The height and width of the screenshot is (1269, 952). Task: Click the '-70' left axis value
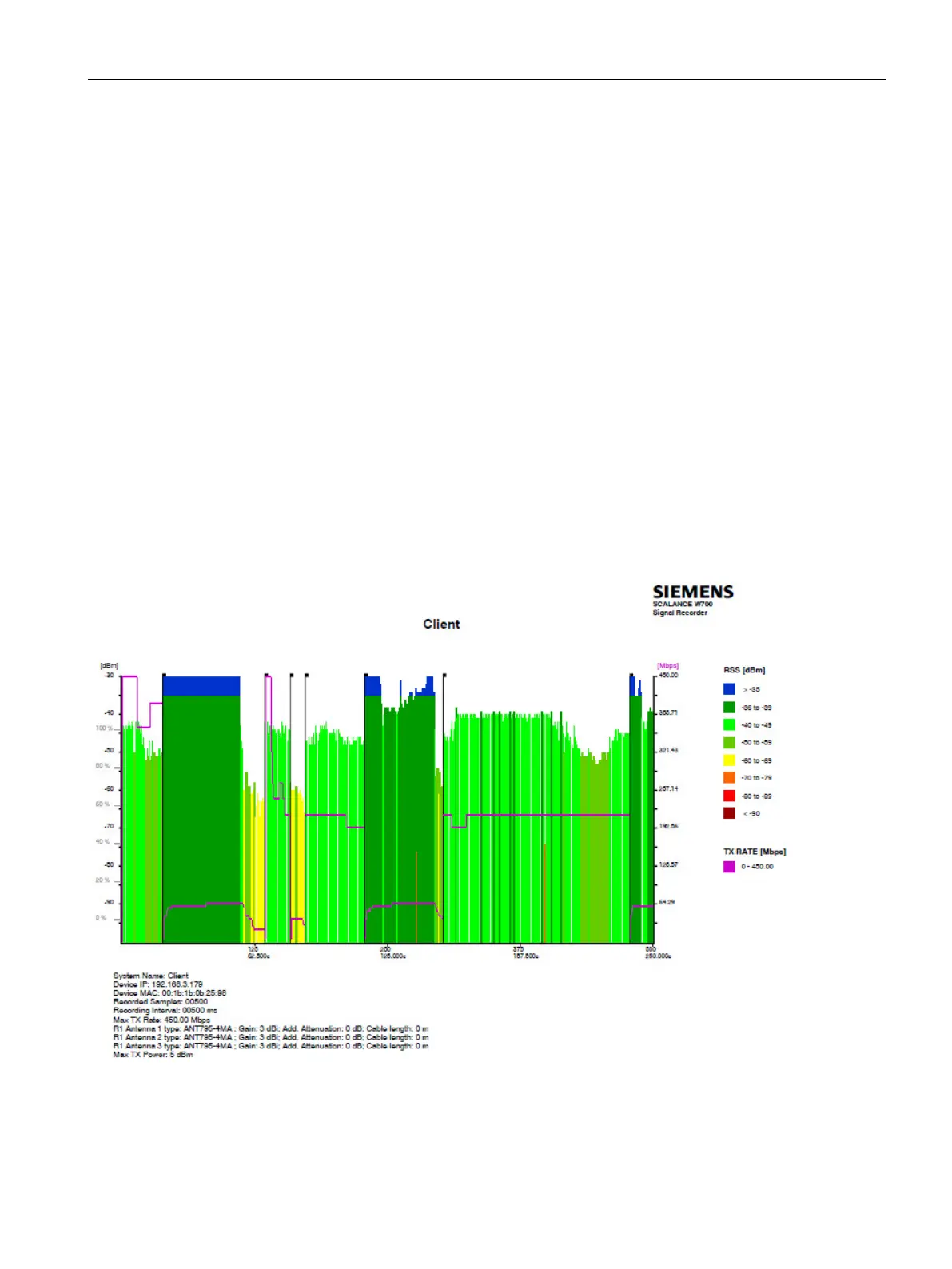109,827
